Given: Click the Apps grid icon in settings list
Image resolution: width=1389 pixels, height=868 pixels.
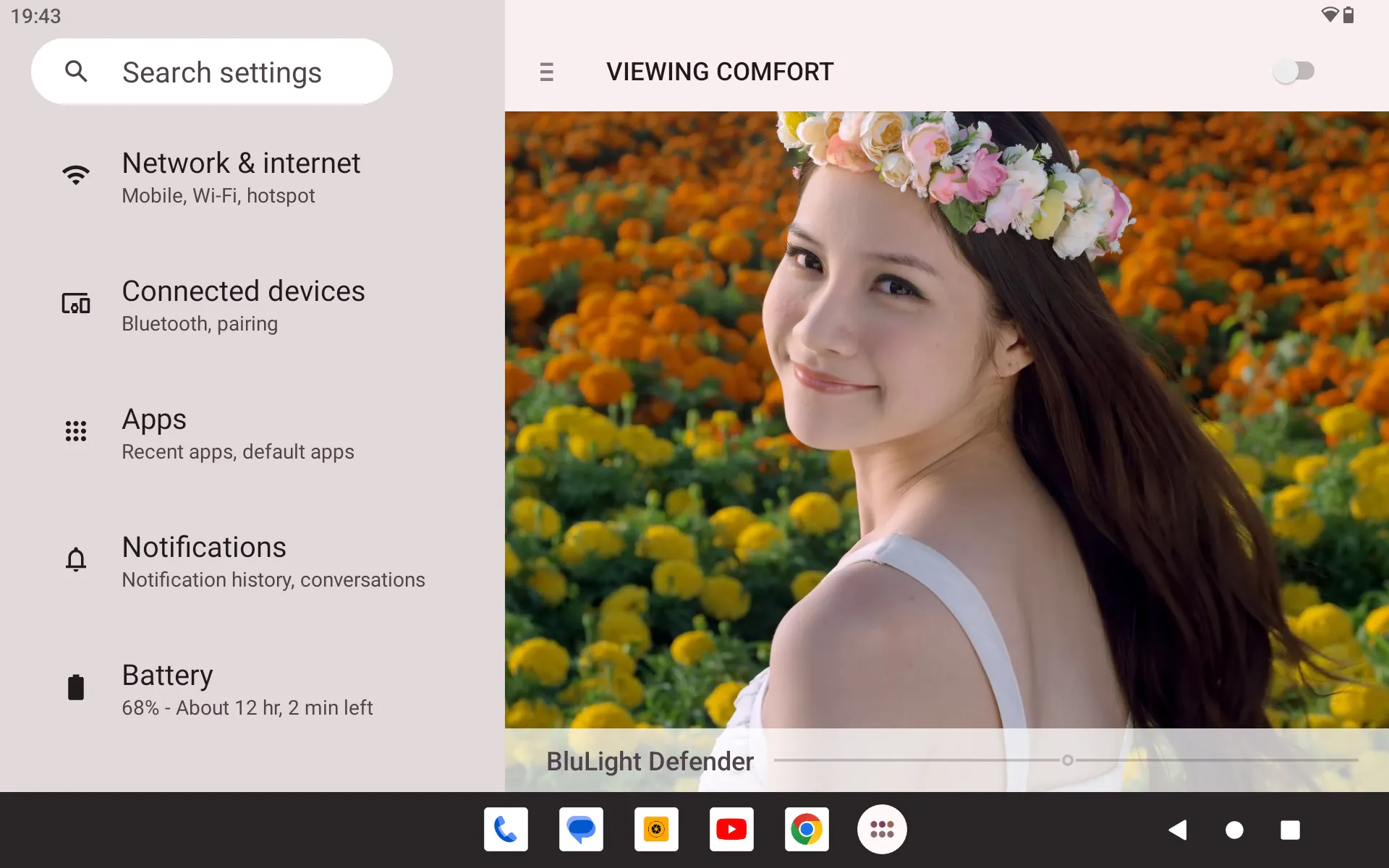Looking at the screenshot, I should point(76,431).
